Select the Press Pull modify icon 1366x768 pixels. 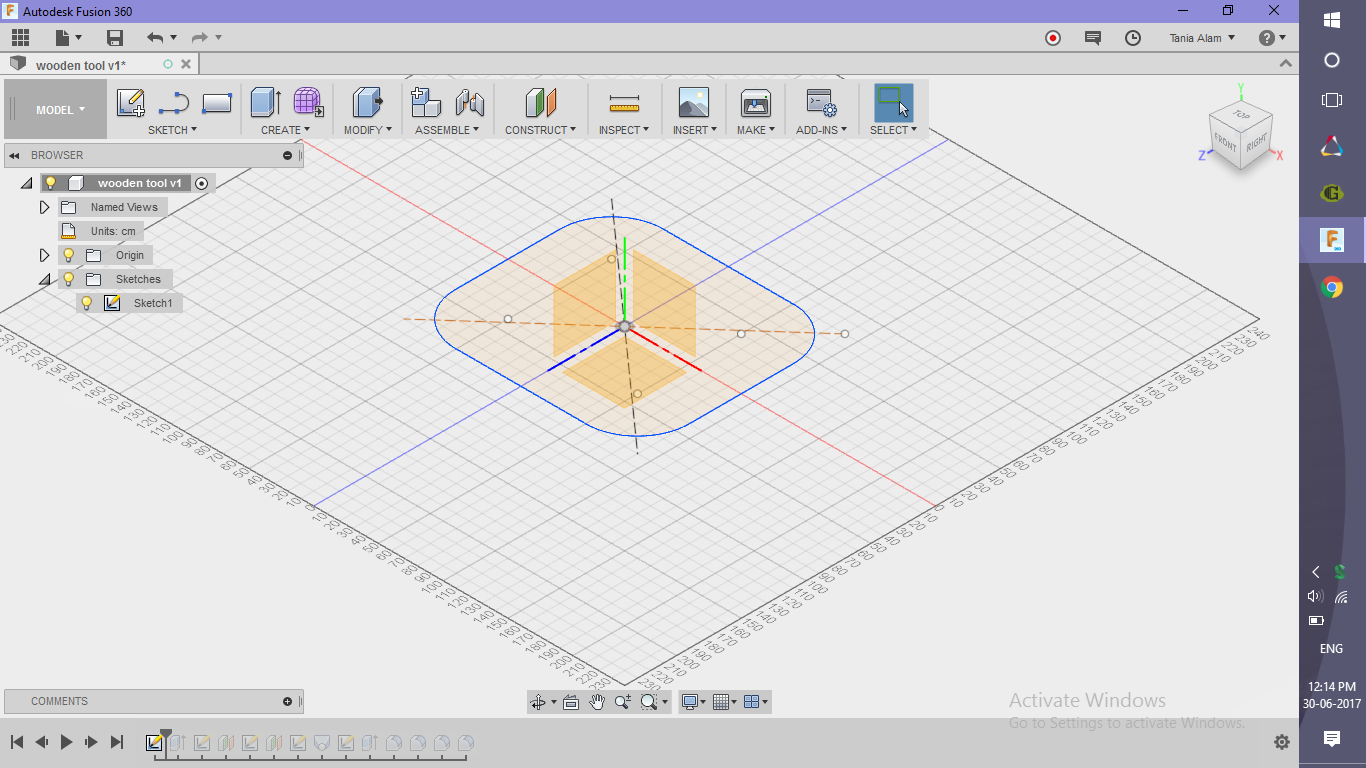point(367,102)
